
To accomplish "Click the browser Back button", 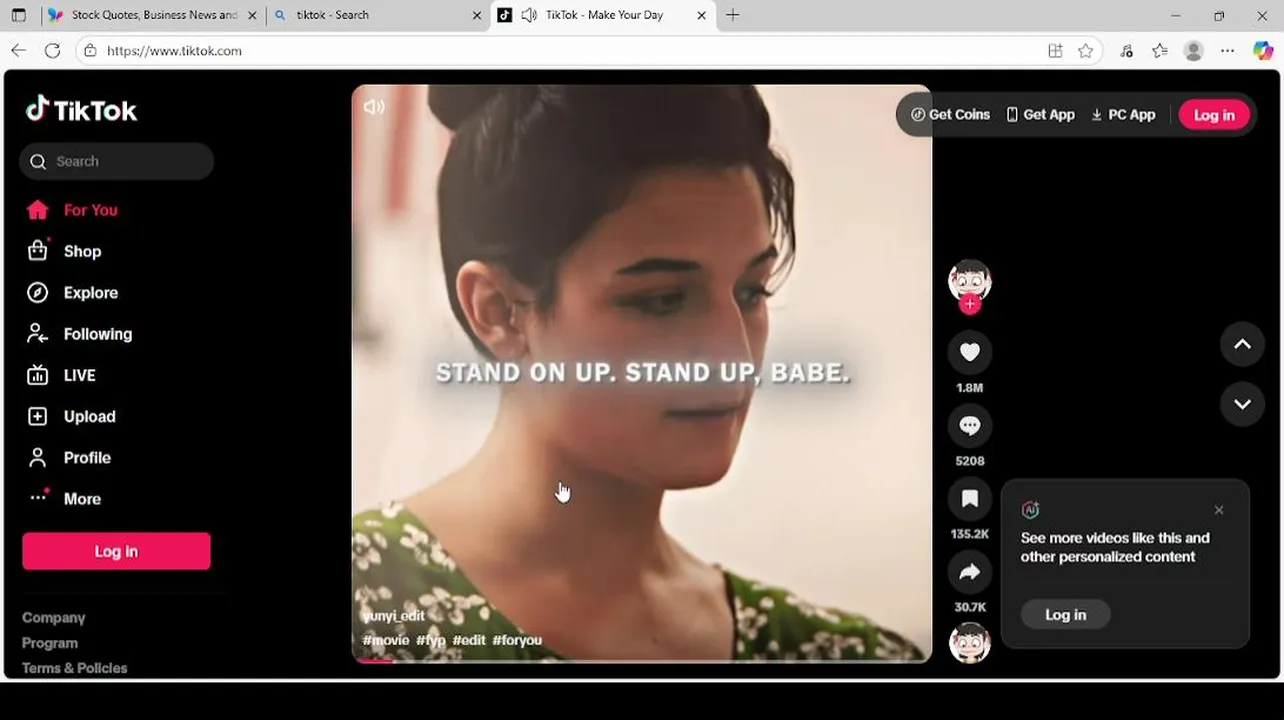I will (18, 51).
